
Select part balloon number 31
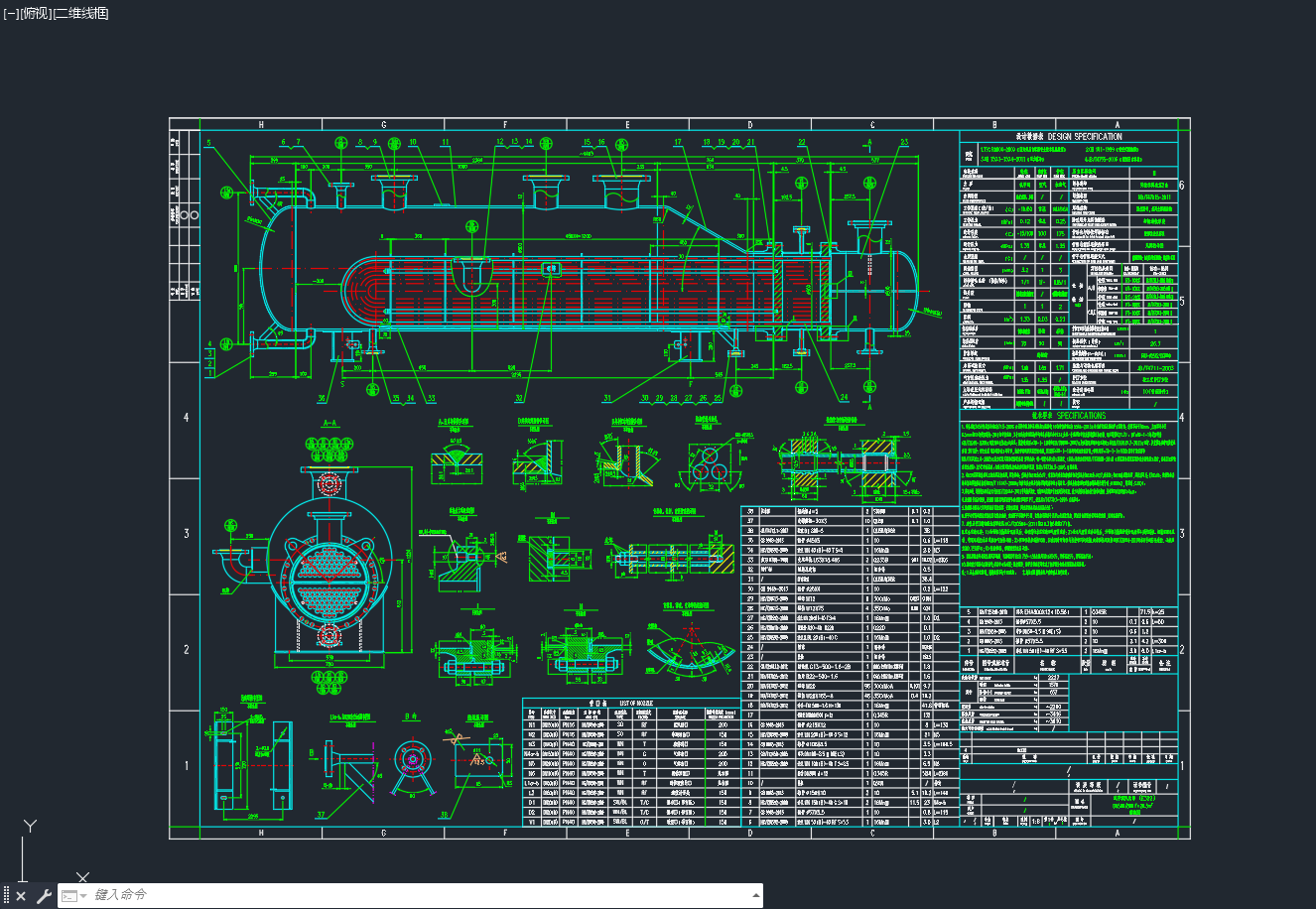point(607,399)
